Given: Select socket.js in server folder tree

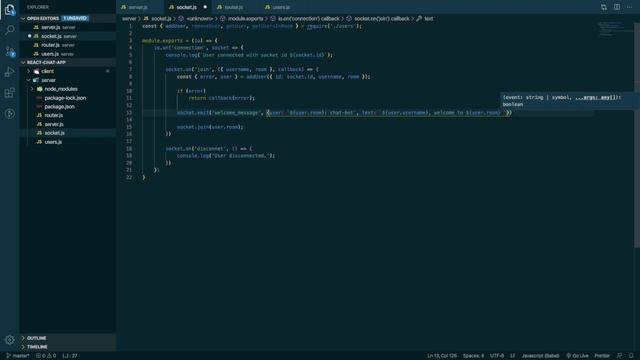Looking at the screenshot, I should 68,133.
